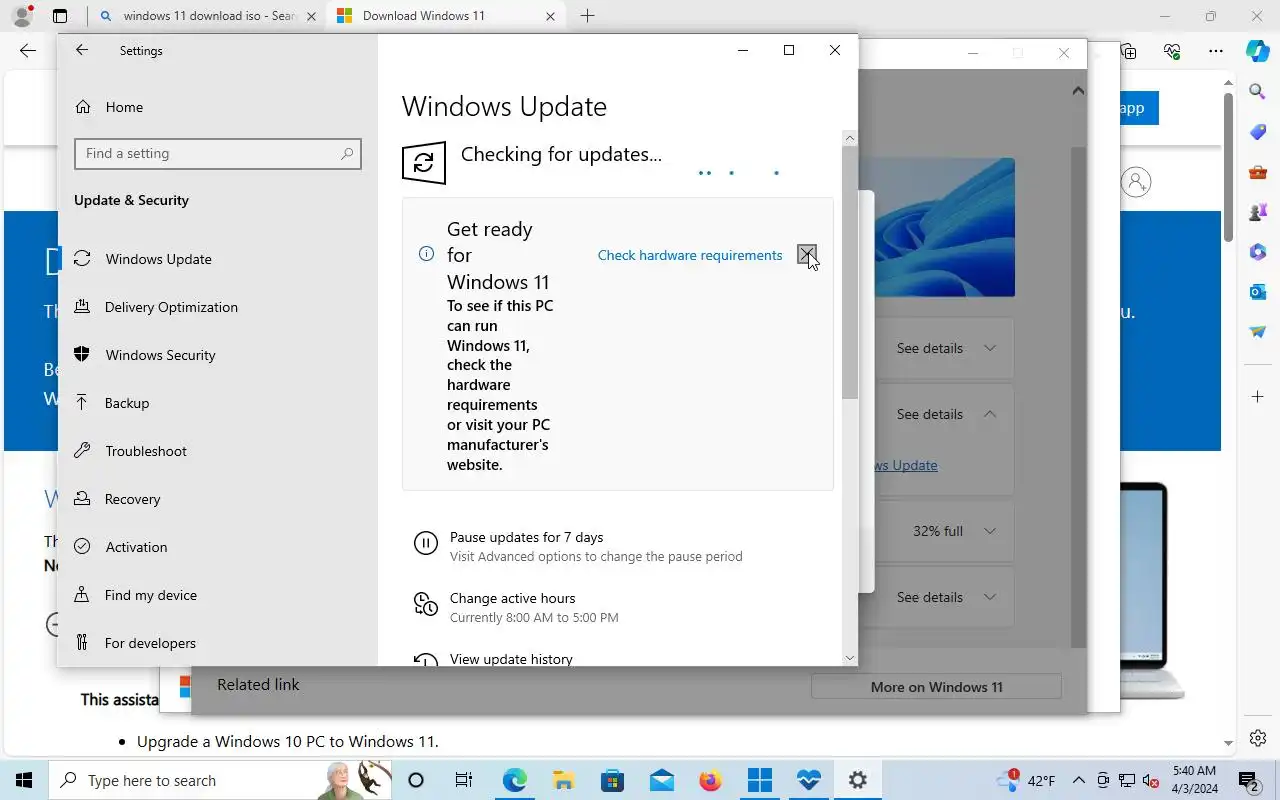1280x800 pixels.
Task: Click the Settings gear in taskbar
Action: pos(857,780)
